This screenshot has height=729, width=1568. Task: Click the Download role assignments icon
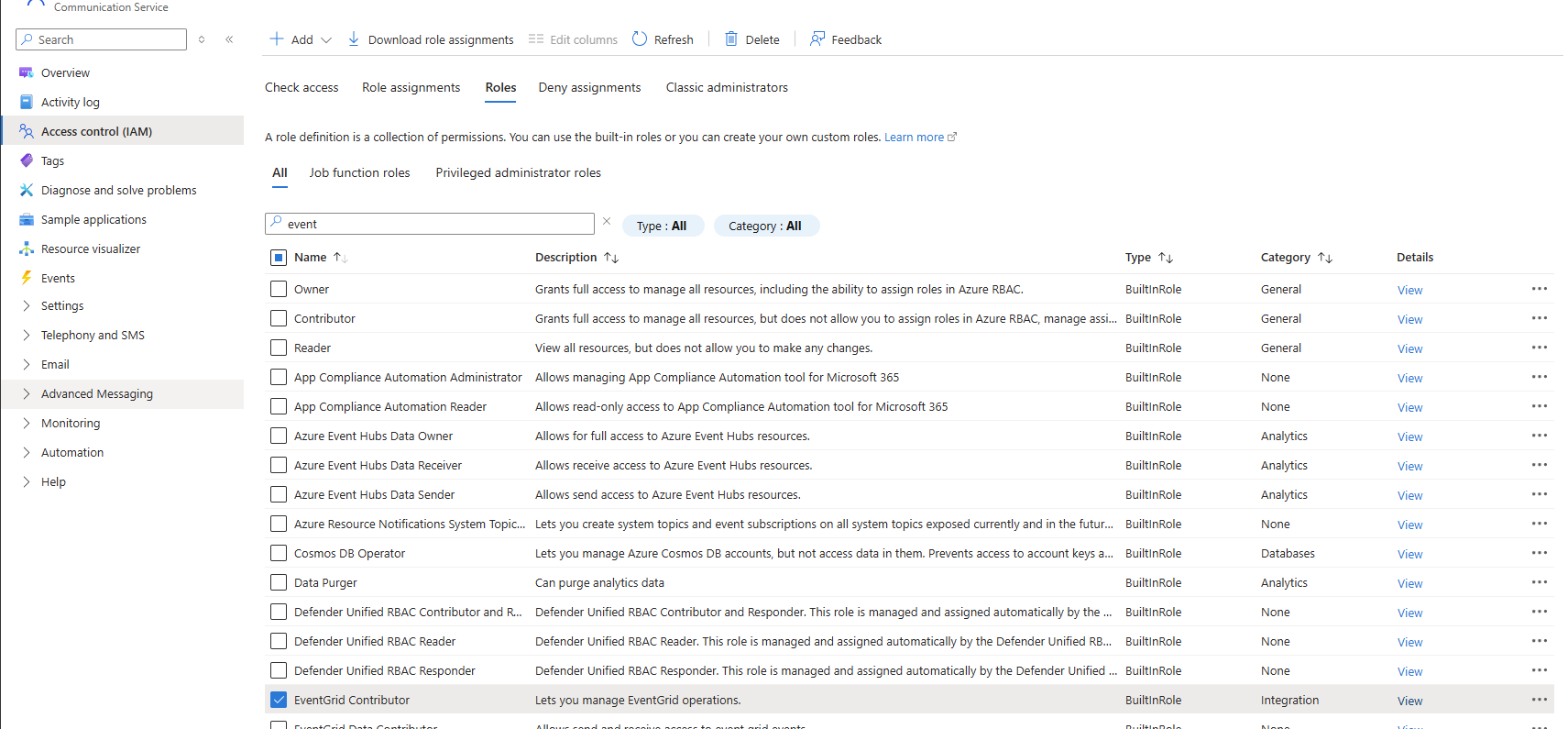(x=354, y=39)
